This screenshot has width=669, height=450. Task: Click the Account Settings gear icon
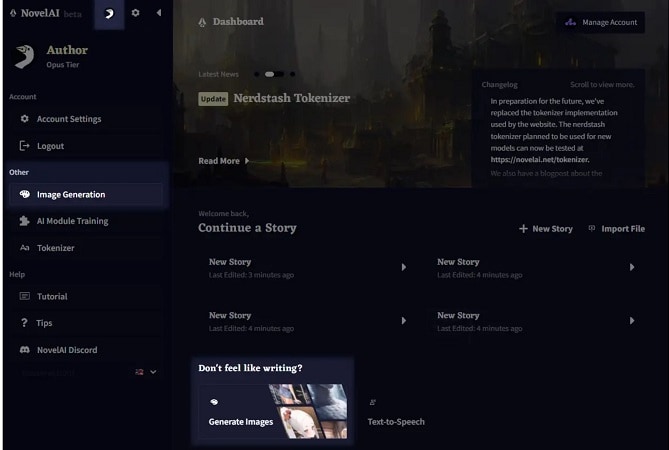pos(25,119)
